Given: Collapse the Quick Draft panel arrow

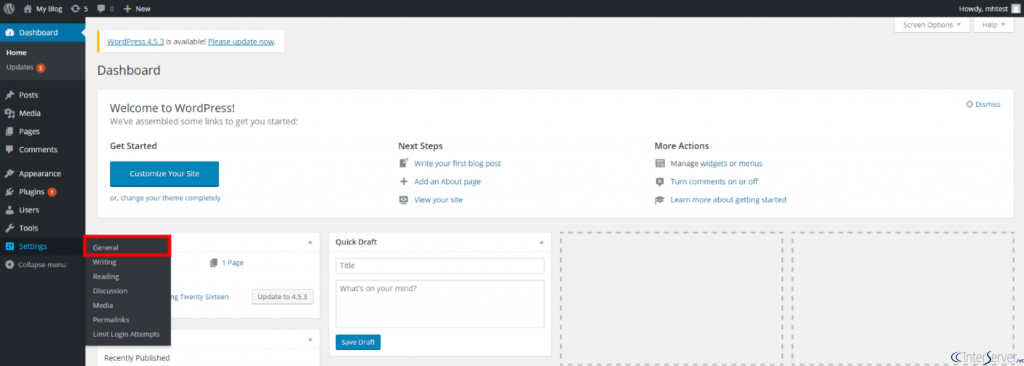Looking at the screenshot, I should point(541,242).
